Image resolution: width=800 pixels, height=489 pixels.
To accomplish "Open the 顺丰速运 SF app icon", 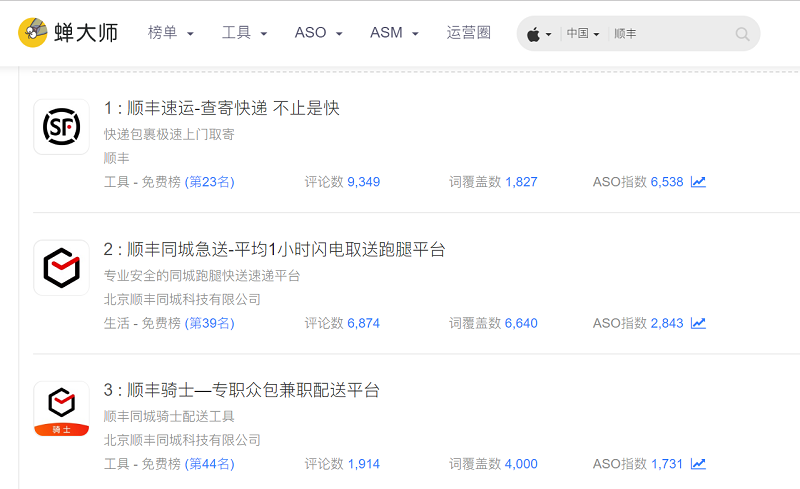I will click(61, 127).
